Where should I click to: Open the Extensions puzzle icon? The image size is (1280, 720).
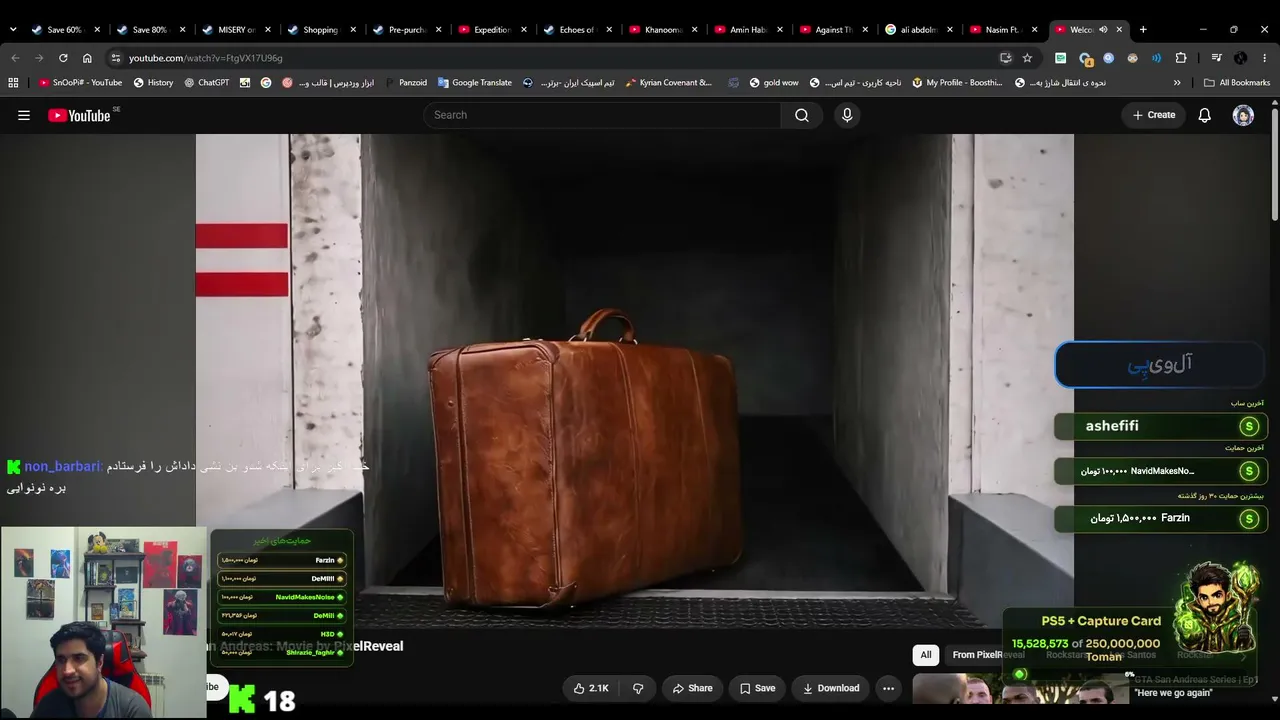[1181, 58]
